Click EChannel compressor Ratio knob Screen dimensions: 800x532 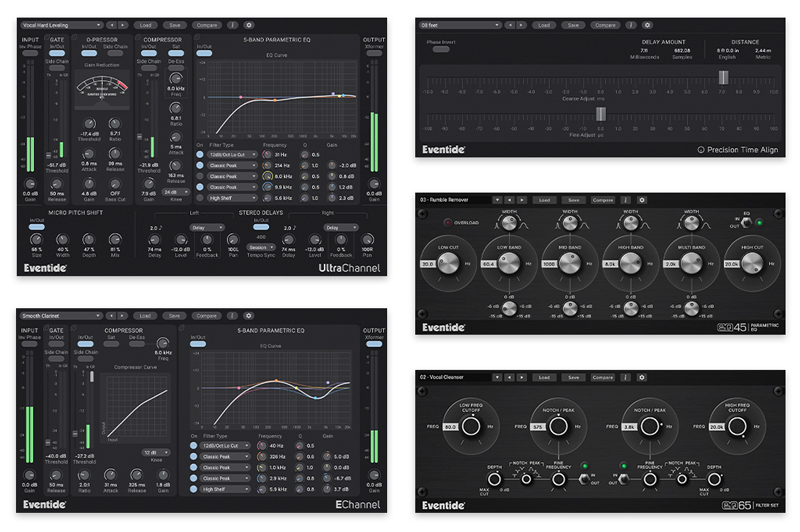coord(84,475)
